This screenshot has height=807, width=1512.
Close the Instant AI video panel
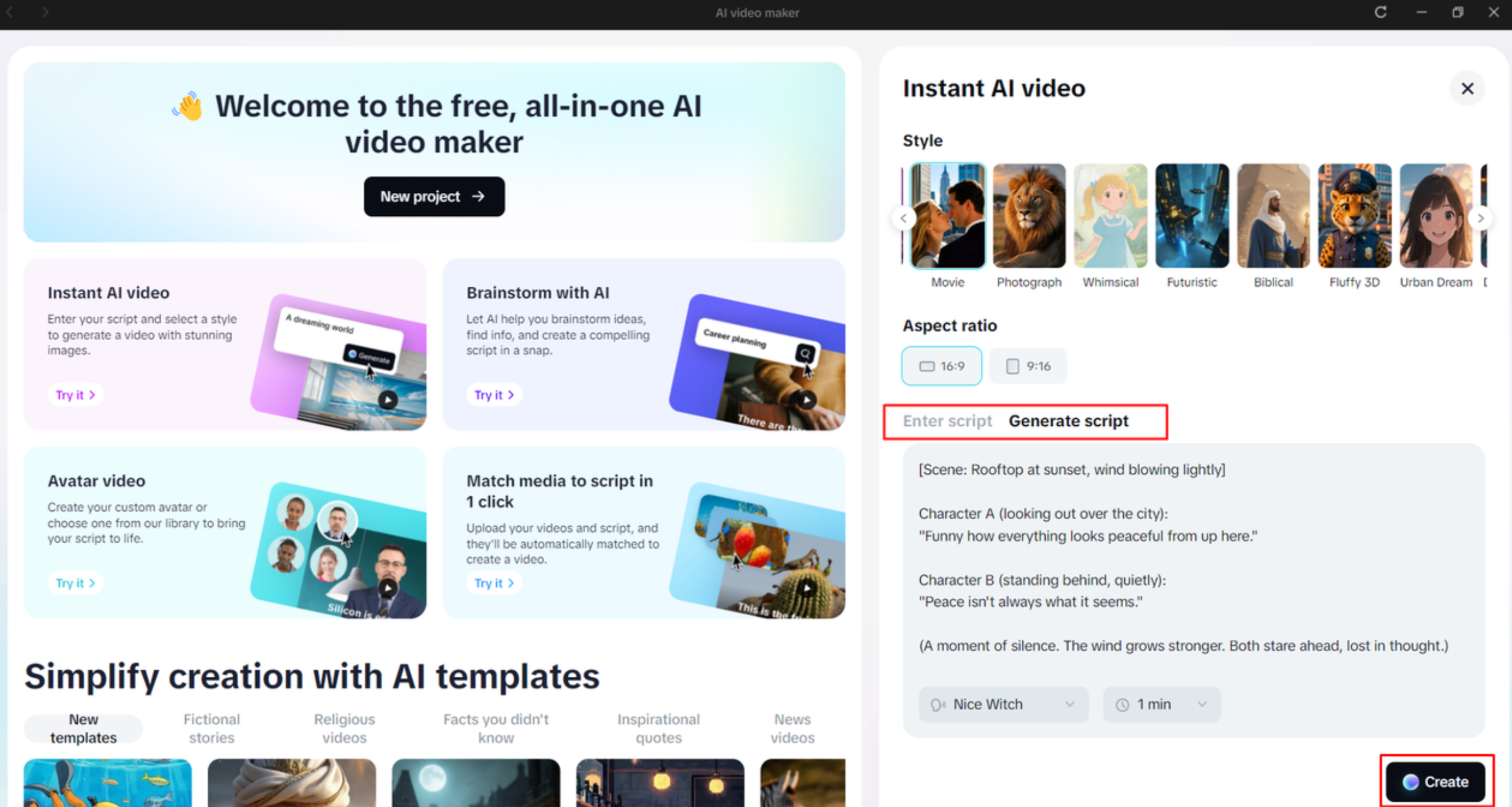click(x=1467, y=88)
